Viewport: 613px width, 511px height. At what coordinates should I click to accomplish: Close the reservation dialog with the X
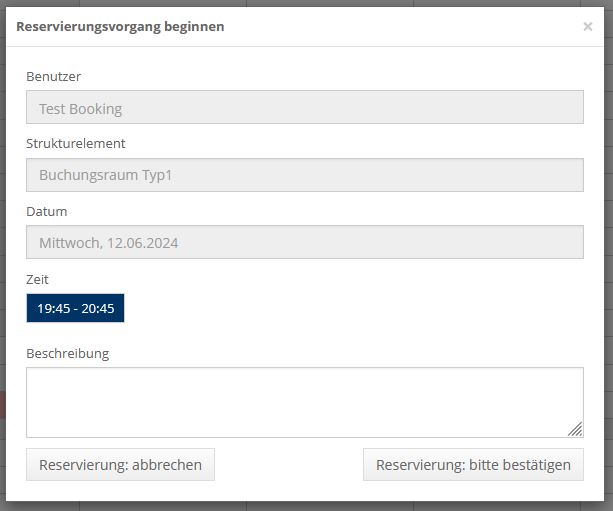point(587,27)
